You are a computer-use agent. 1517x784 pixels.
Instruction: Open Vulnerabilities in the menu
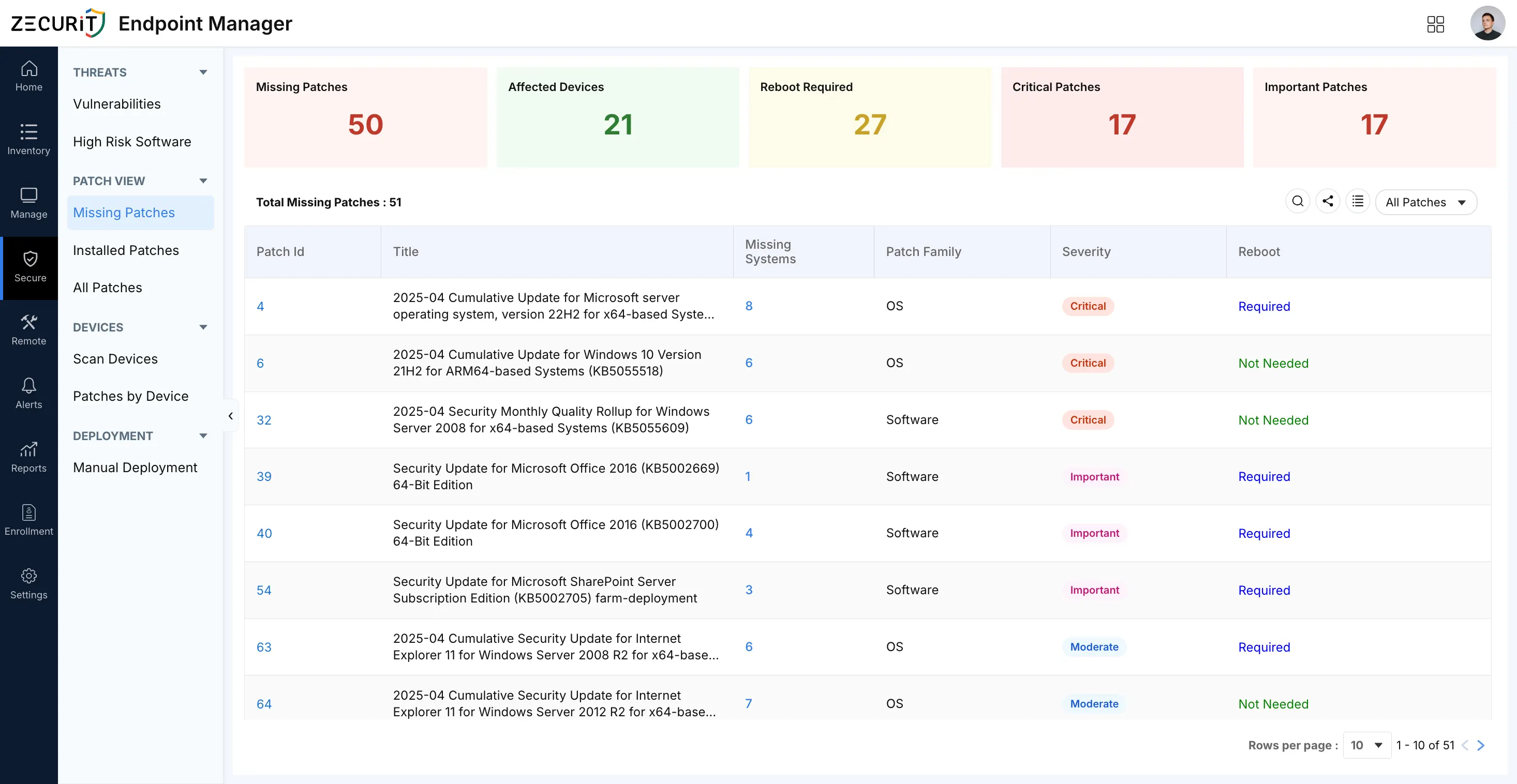coord(116,104)
